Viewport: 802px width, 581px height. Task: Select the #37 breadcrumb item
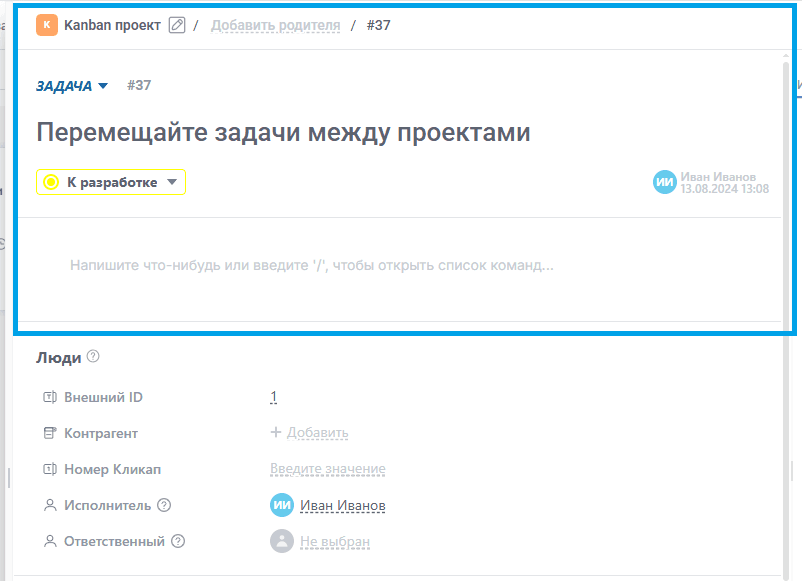378,25
